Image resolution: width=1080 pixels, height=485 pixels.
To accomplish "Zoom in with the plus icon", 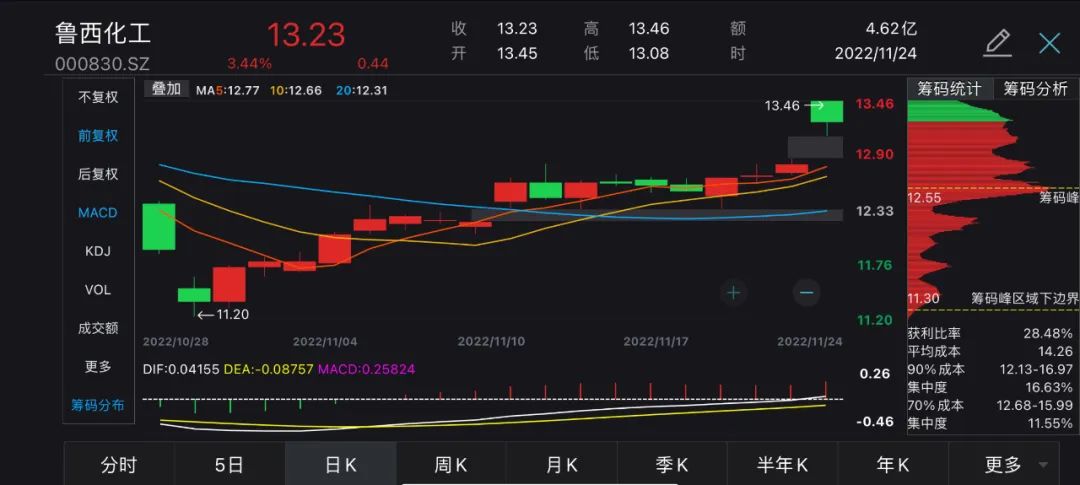I will tap(734, 292).
